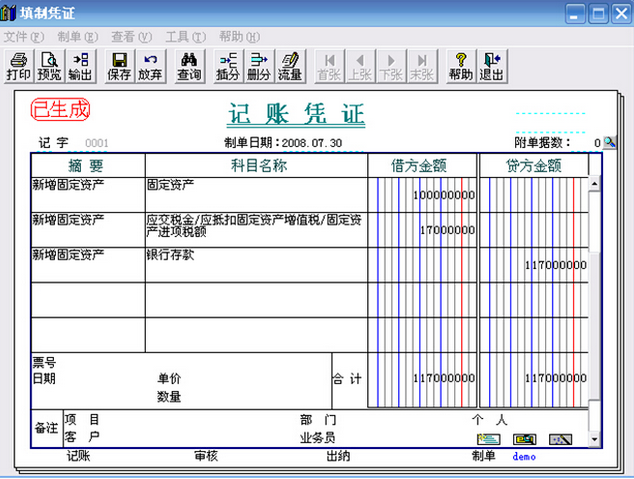Open 查询 binoculars search icon
Viewport: 634px width, 479px height.
[x=189, y=67]
